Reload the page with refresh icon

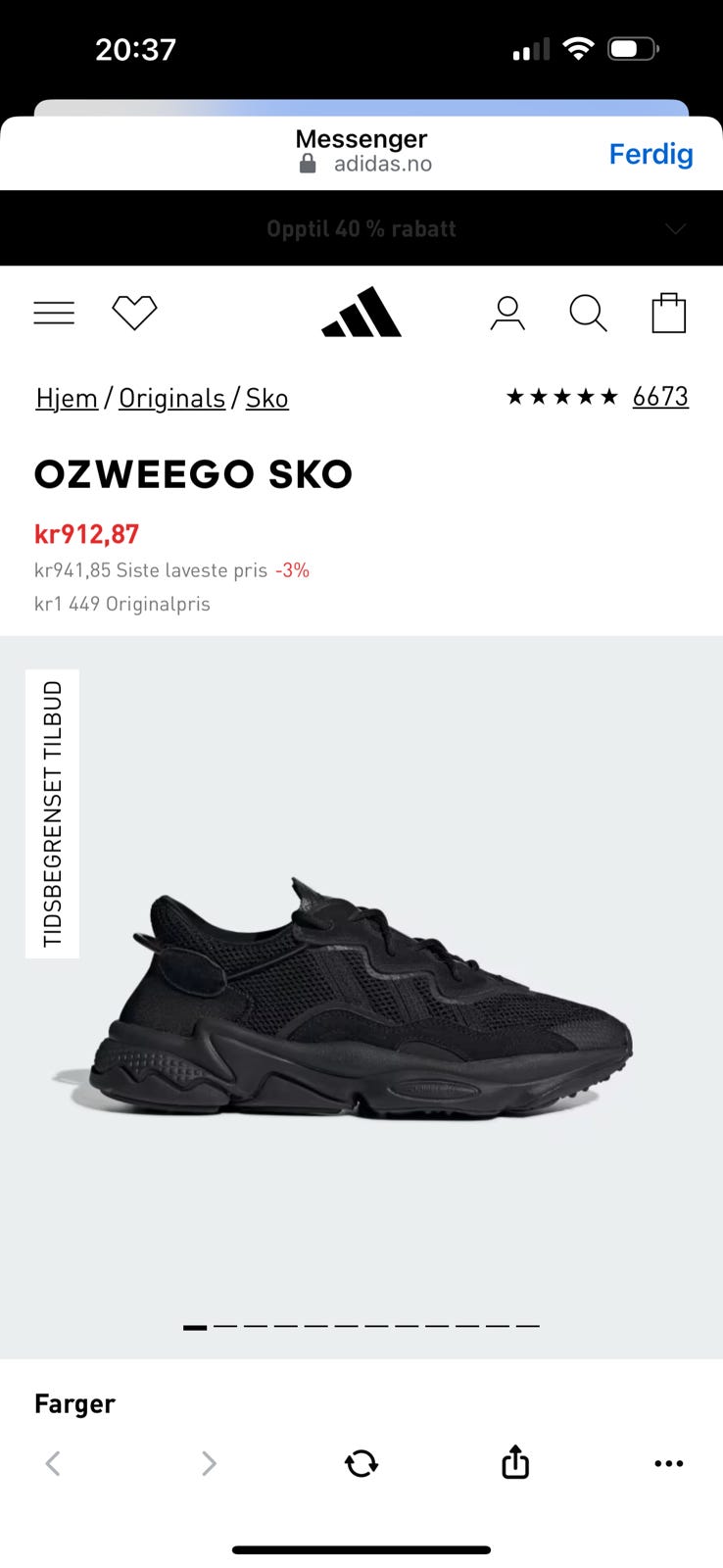pos(361,1463)
